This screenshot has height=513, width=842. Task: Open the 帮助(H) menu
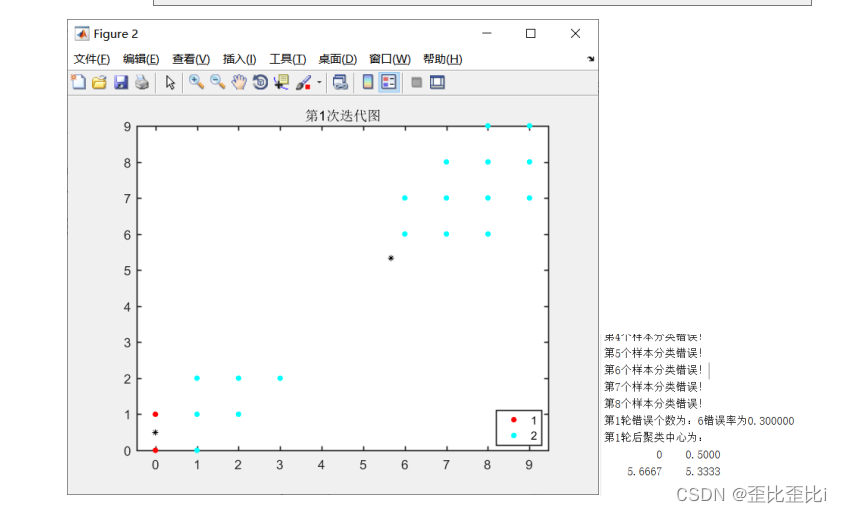(442, 59)
